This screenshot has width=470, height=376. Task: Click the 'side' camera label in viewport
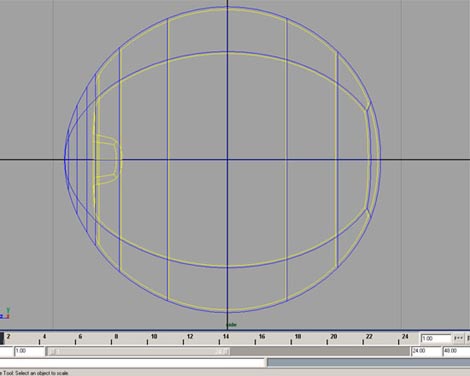coord(231,325)
